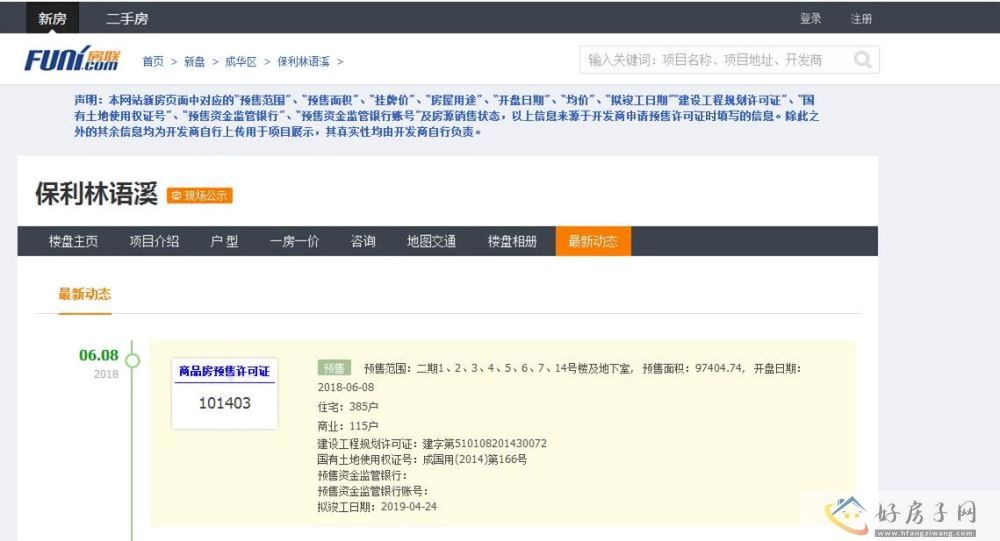Open the 楼盘相册 navigation item
The width and height of the screenshot is (1000, 541).
pyautogui.click(x=512, y=241)
